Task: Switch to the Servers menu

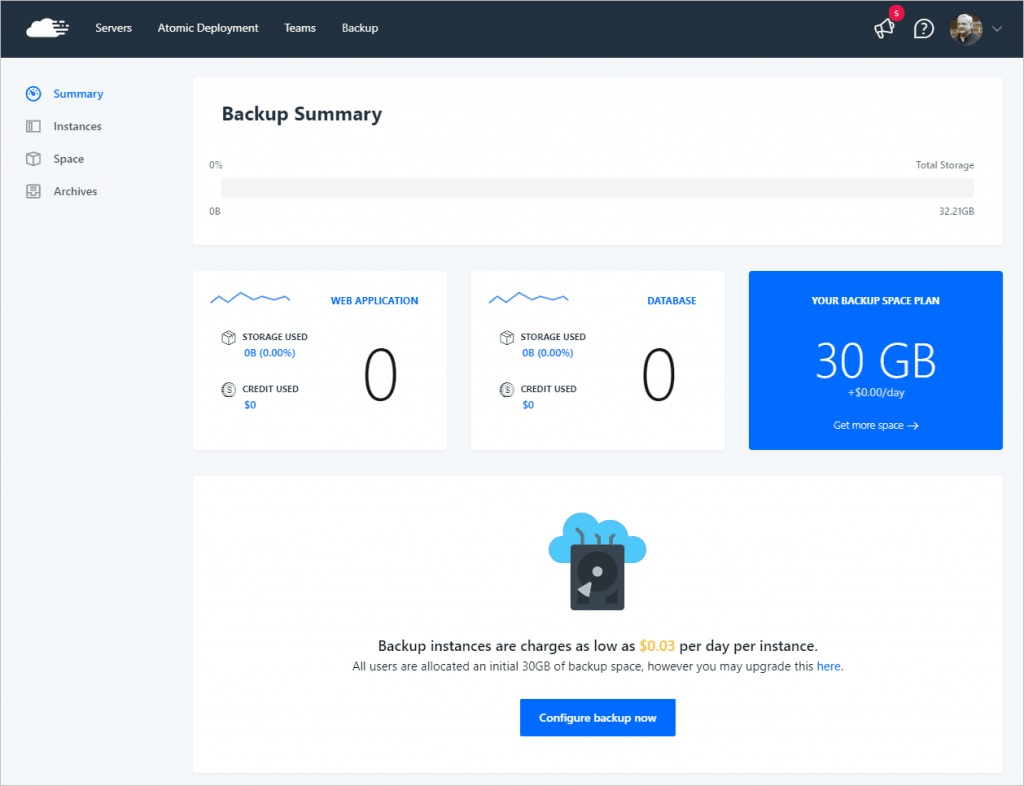Action: point(113,28)
